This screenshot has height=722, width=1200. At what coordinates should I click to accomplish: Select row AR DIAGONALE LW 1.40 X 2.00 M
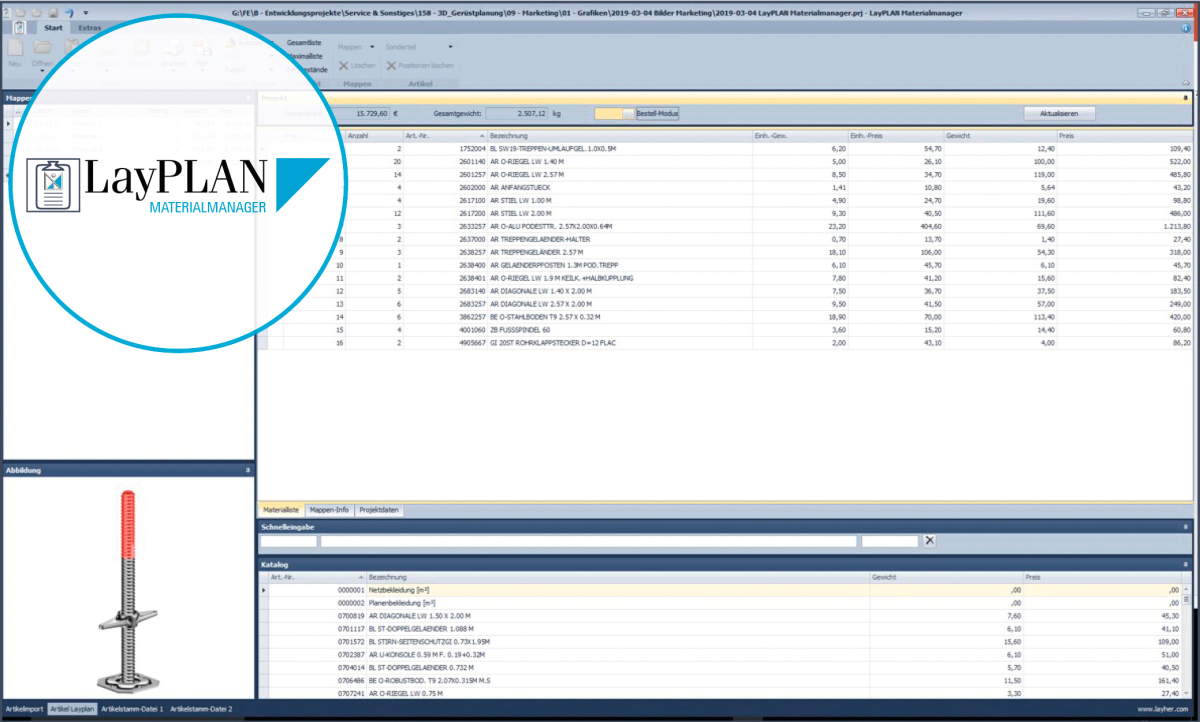point(727,291)
